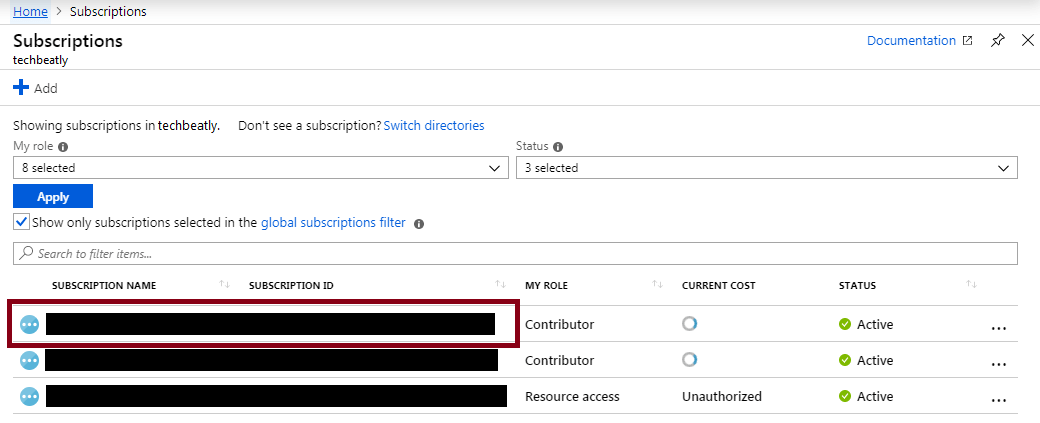1040x423 pixels.
Task: Expand the My role dropdown
Action: [260, 168]
